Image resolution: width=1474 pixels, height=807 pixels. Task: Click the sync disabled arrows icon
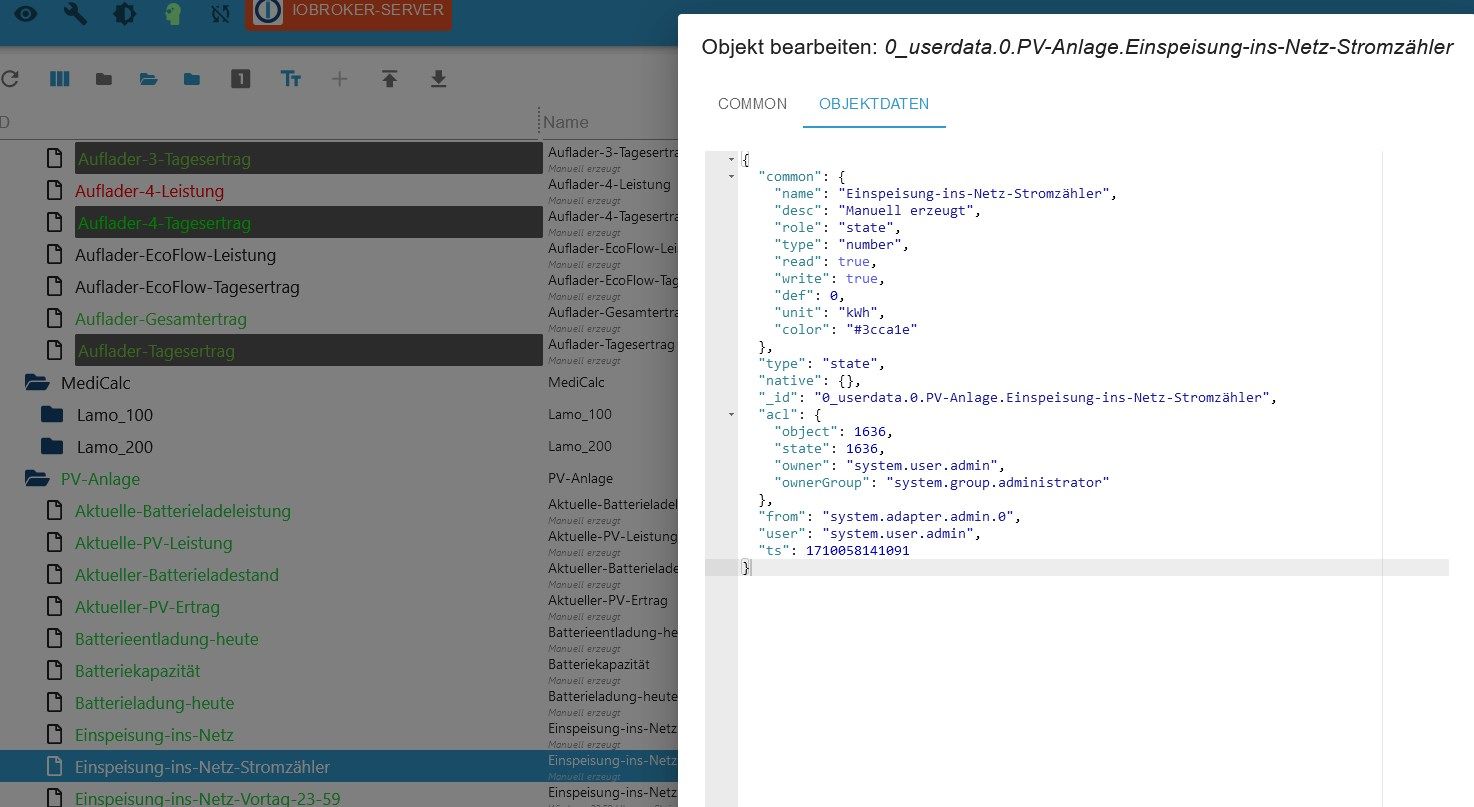[x=221, y=14]
